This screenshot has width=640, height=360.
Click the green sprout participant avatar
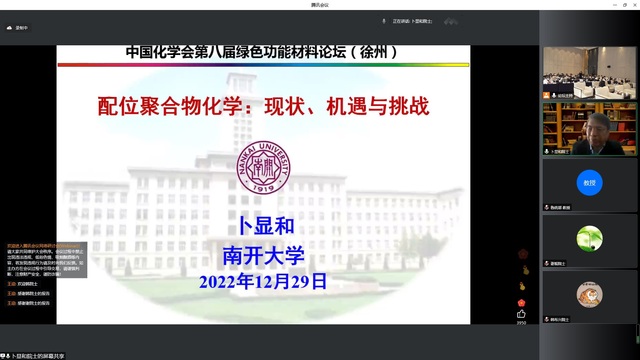pos(589,239)
